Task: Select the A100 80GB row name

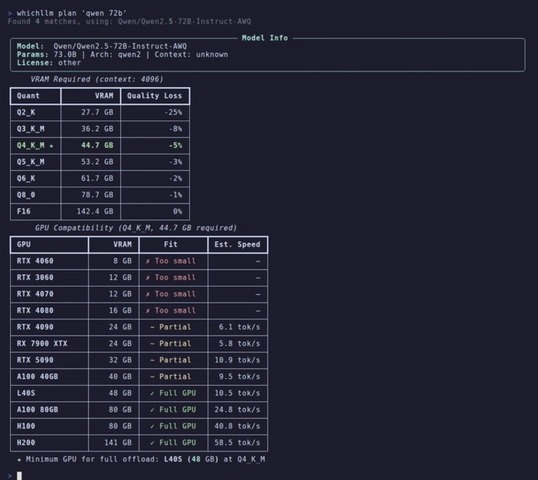Action: pyautogui.click(x=37, y=409)
